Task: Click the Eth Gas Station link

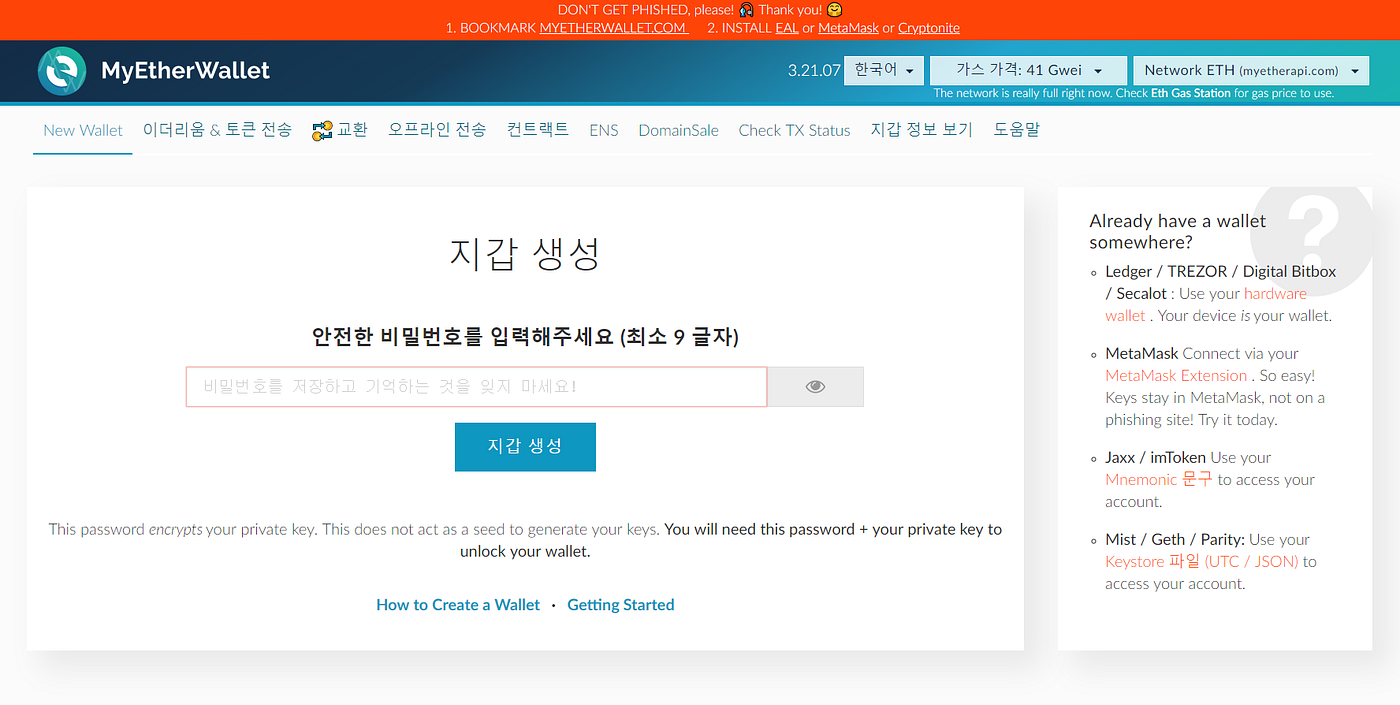Action: (1191, 93)
